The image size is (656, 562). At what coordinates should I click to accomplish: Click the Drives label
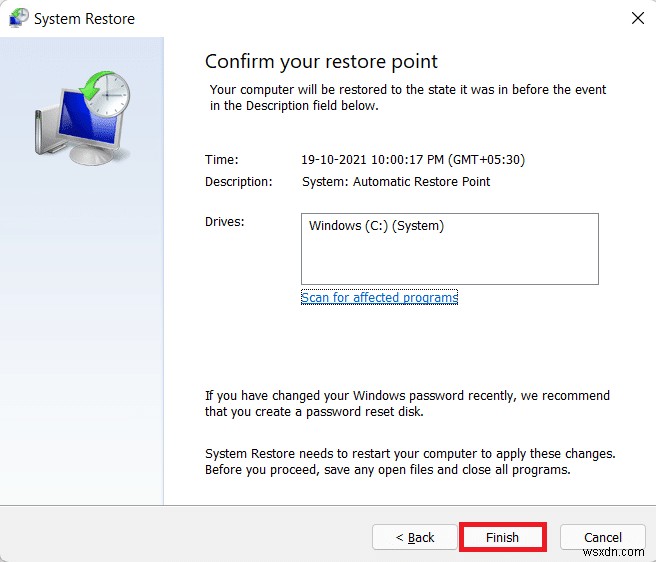pos(224,221)
